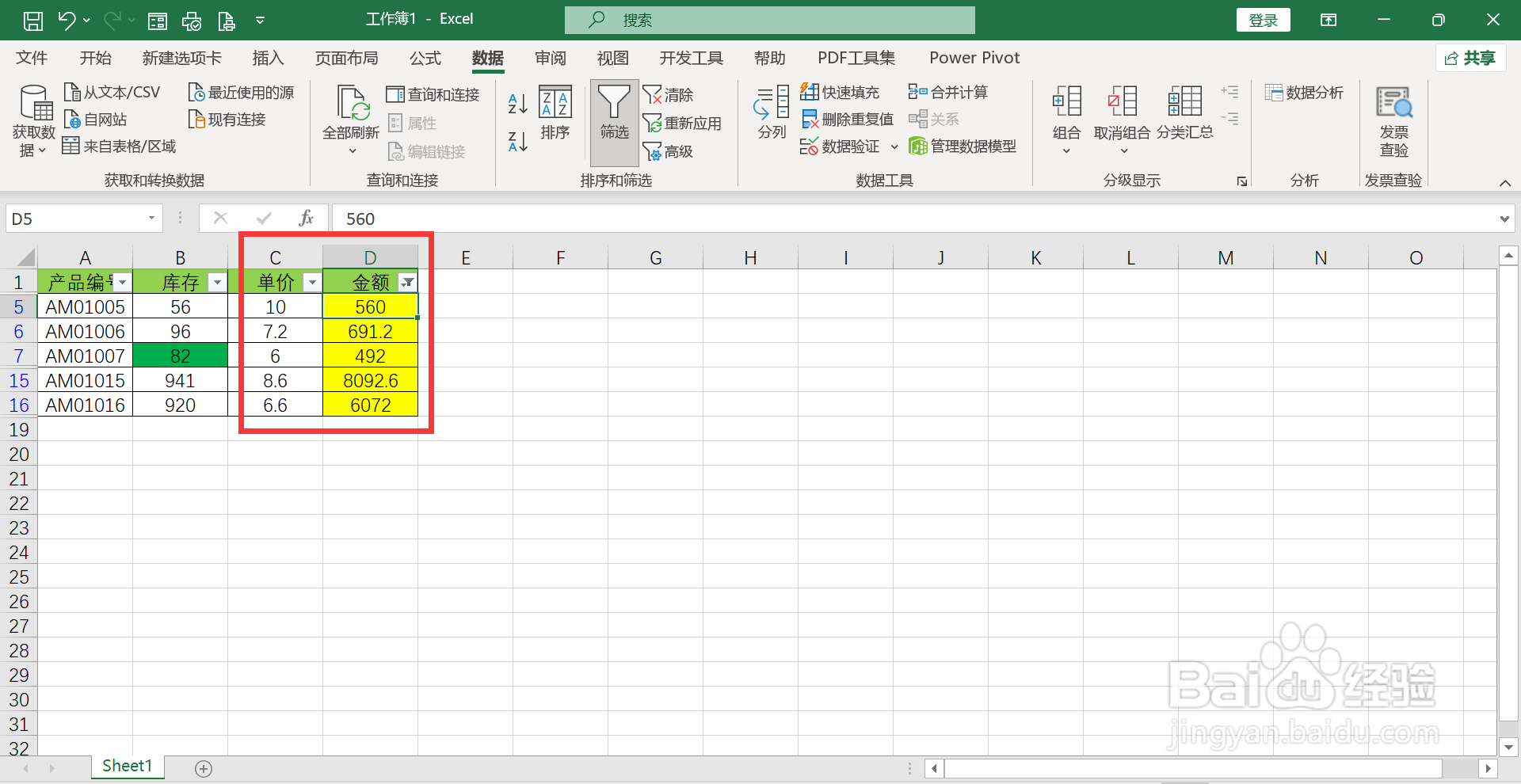
Task: Open Consolidate (合并计算)
Action: (x=947, y=93)
